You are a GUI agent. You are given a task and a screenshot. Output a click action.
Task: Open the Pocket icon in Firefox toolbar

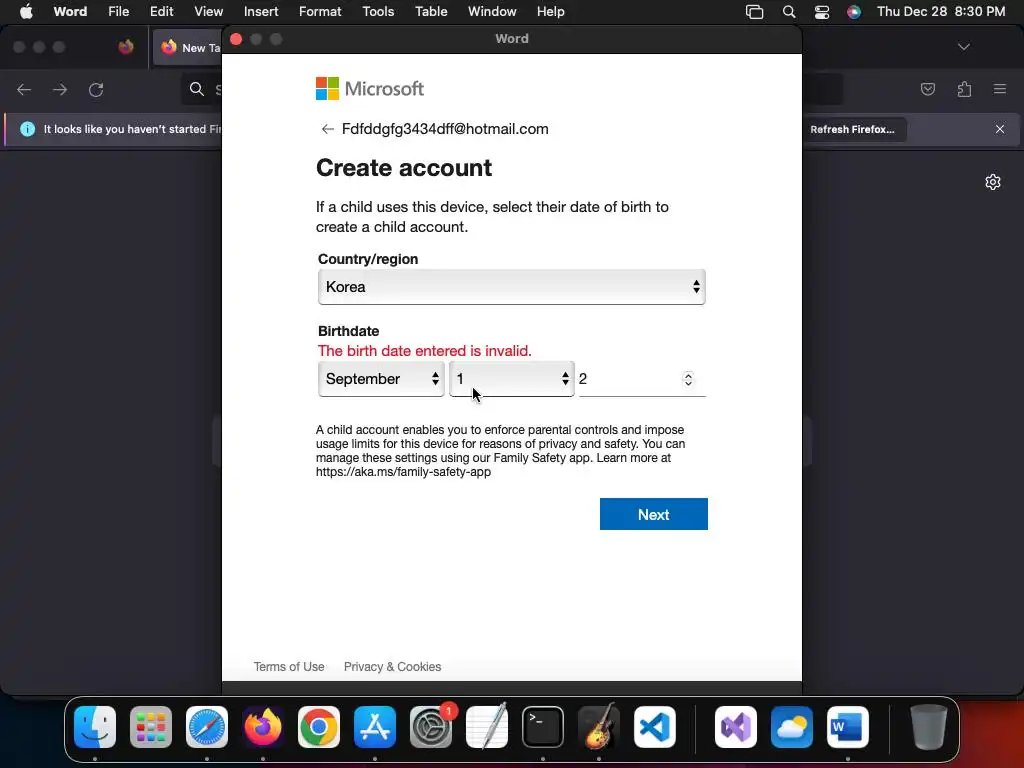tap(927, 89)
